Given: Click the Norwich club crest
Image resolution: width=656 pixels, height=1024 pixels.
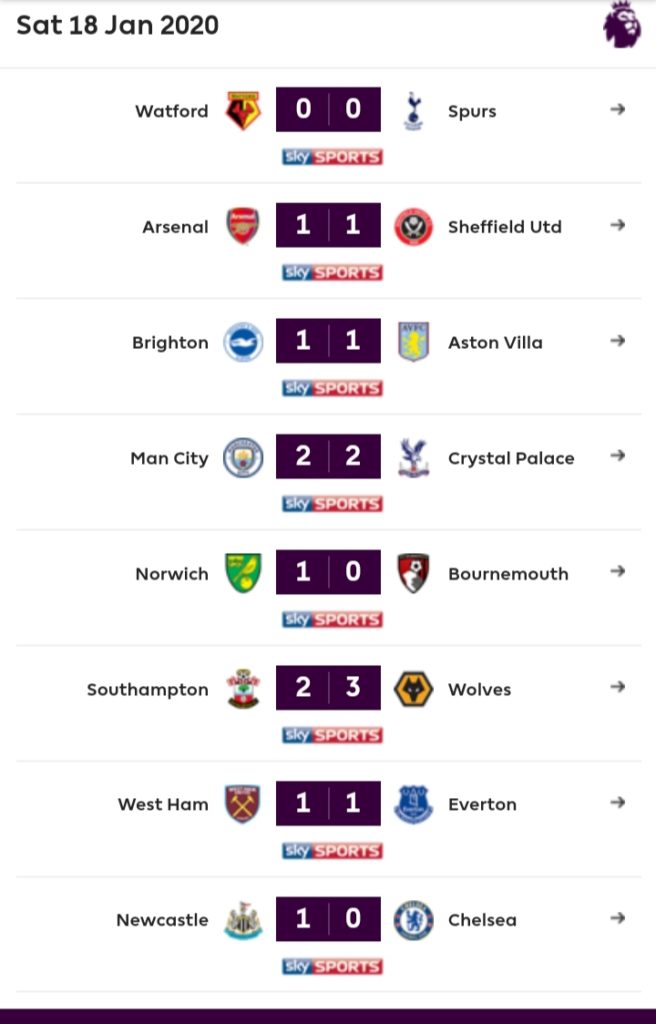Looking at the screenshot, I should coord(243,573).
